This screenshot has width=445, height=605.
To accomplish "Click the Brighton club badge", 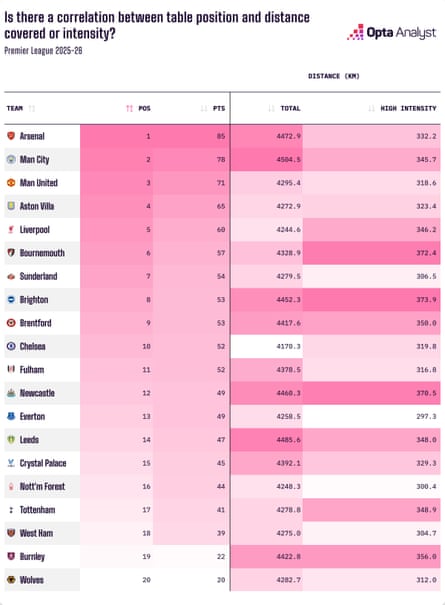I will (11, 299).
